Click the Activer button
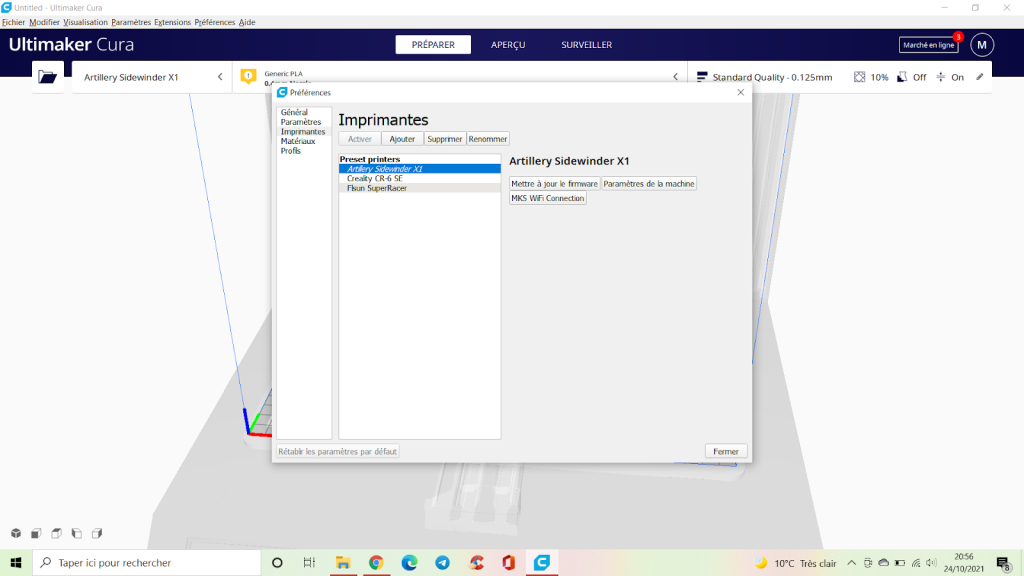 coord(360,139)
